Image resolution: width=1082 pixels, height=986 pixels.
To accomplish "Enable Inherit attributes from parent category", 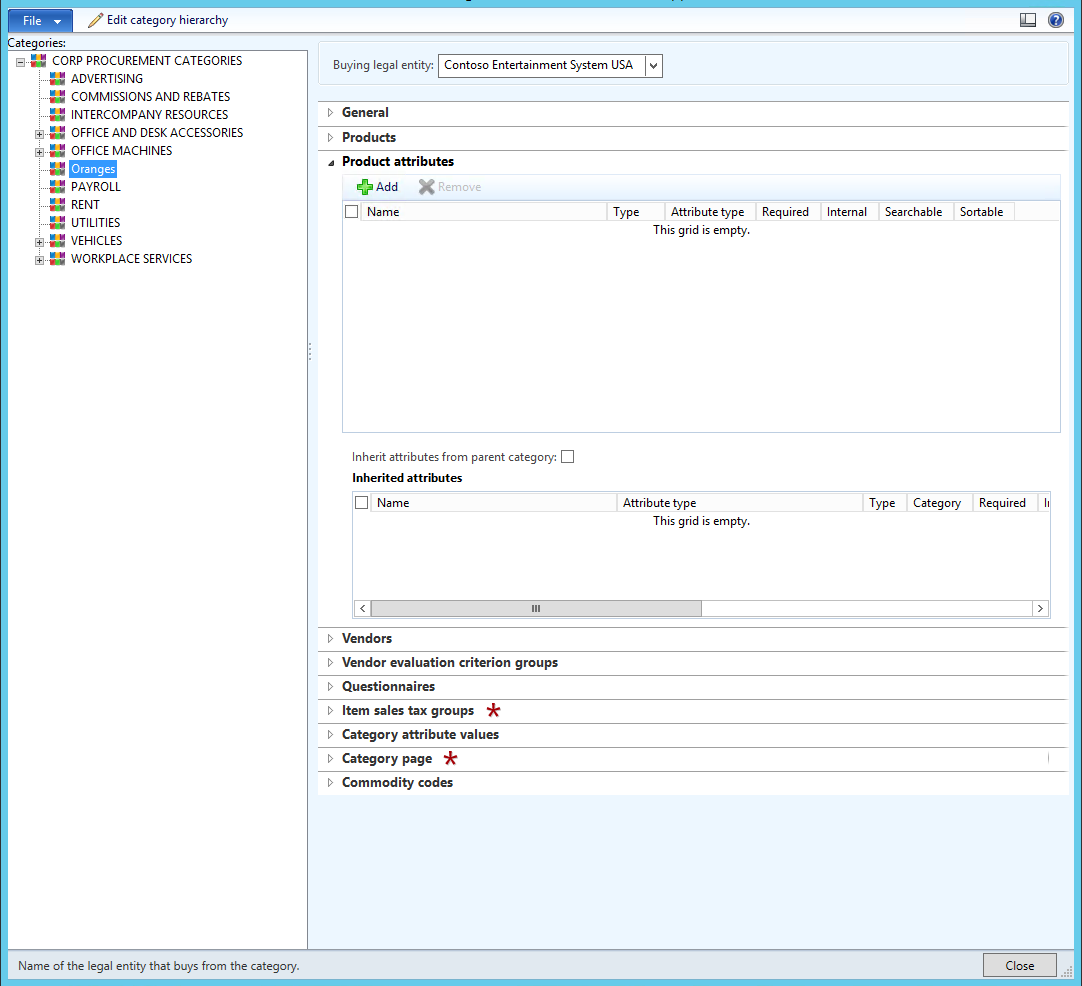I will [x=567, y=457].
